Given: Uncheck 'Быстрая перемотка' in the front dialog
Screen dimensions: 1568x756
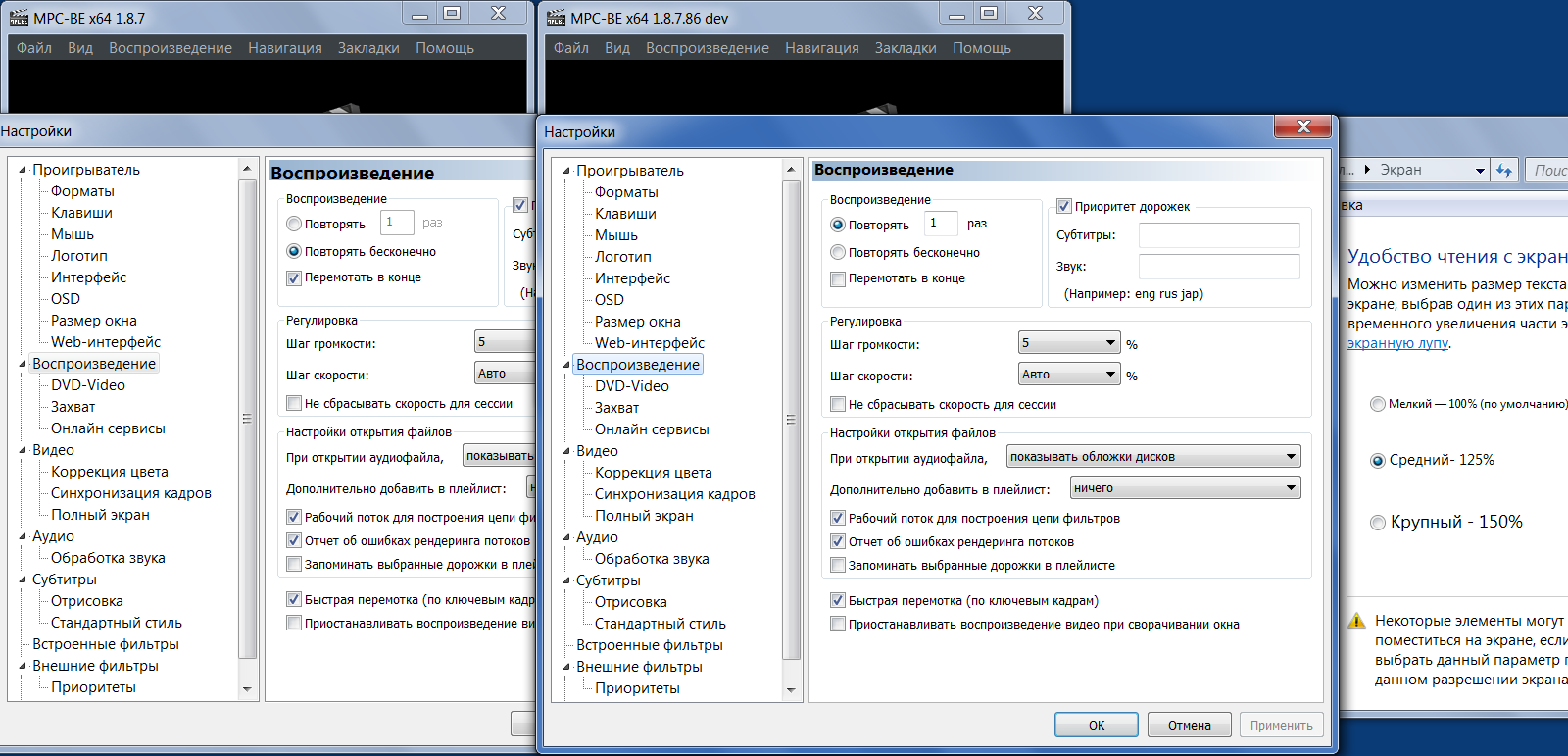Looking at the screenshot, I should [838, 600].
